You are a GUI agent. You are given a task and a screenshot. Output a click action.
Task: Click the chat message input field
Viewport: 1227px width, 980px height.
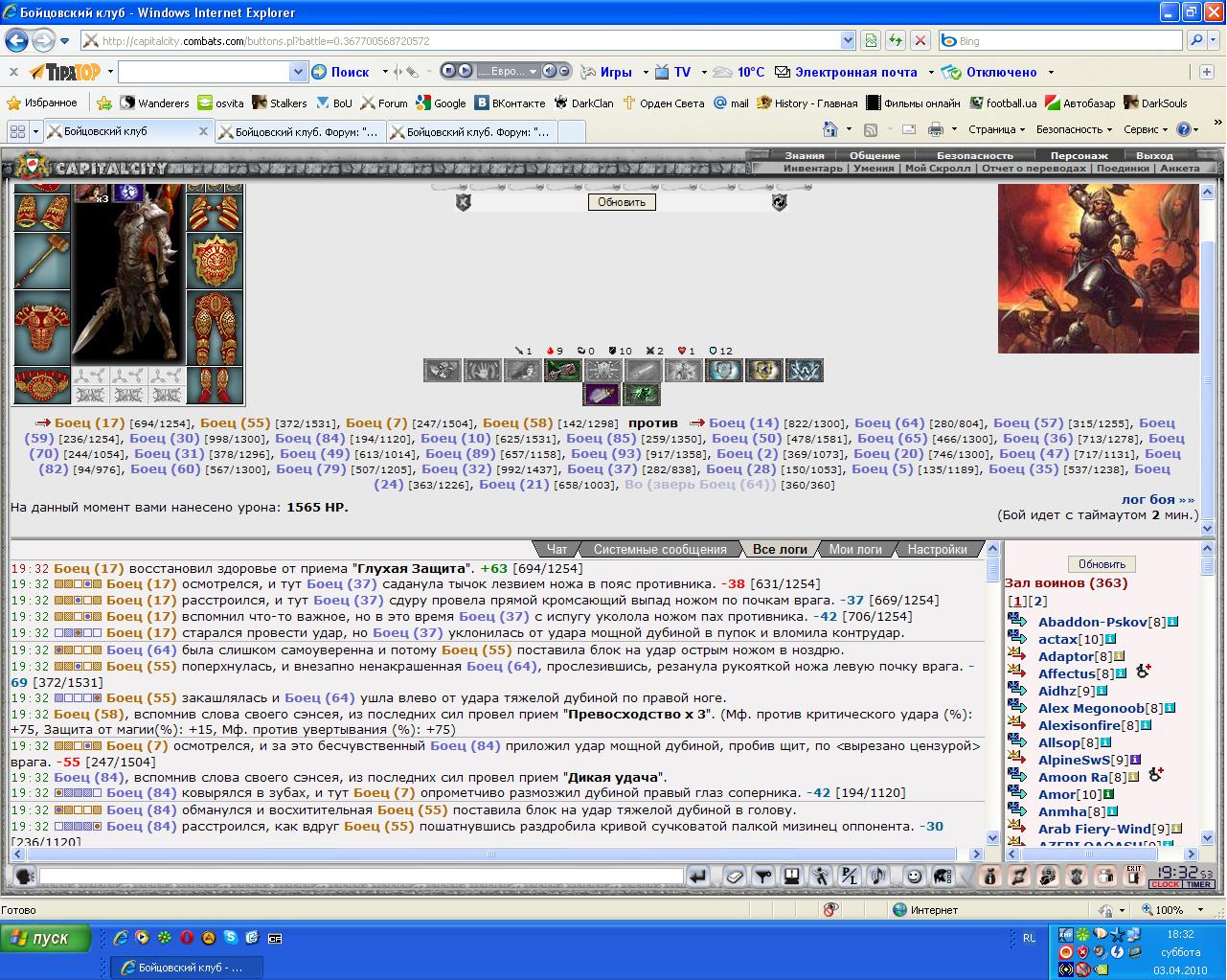pos(361,876)
